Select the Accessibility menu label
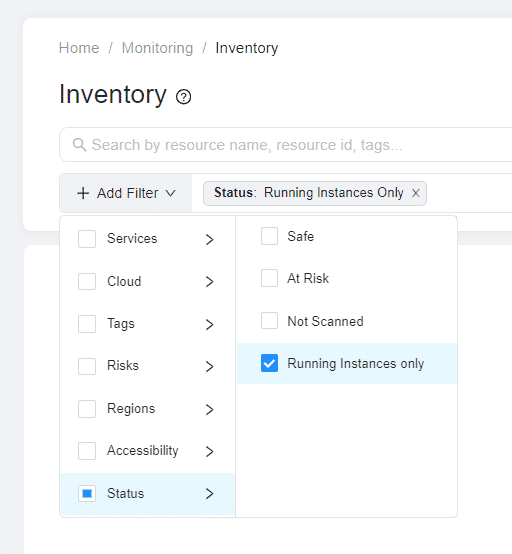512x554 pixels. pyautogui.click(x=143, y=451)
